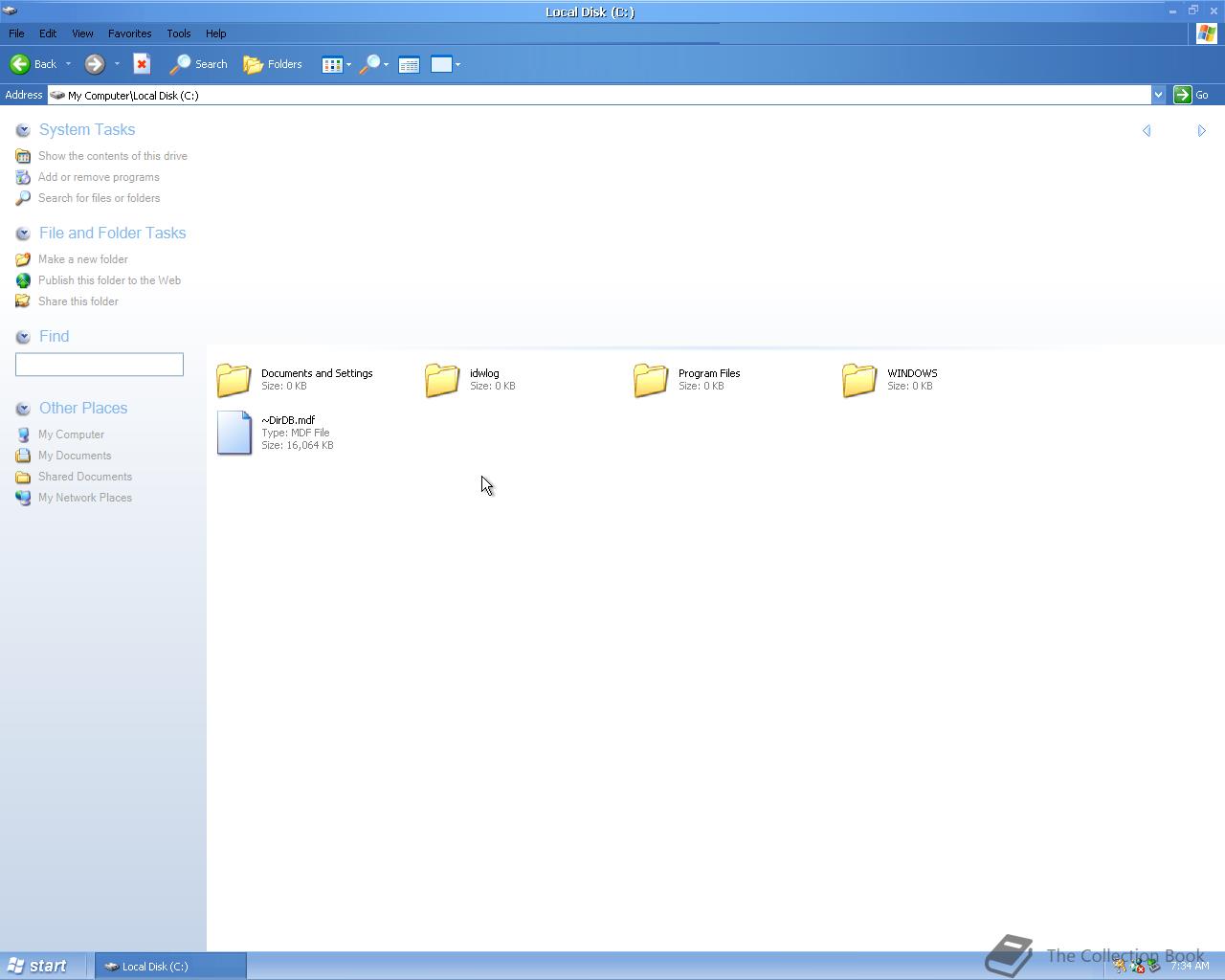This screenshot has width=1225, height=980.
Task: Select the ~DirDB.mdf file
Action: [234, 433]
